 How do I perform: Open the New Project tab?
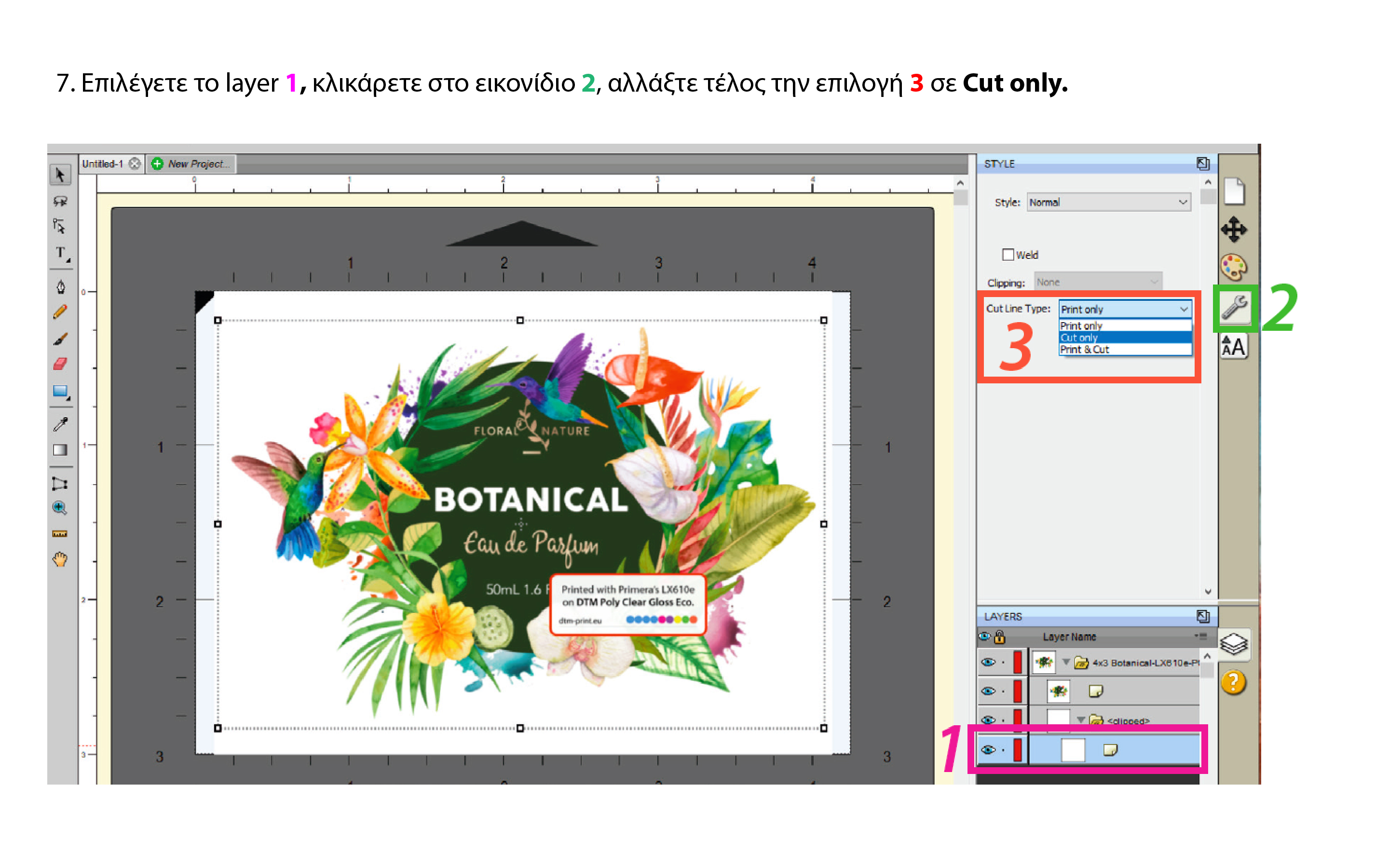191,163
